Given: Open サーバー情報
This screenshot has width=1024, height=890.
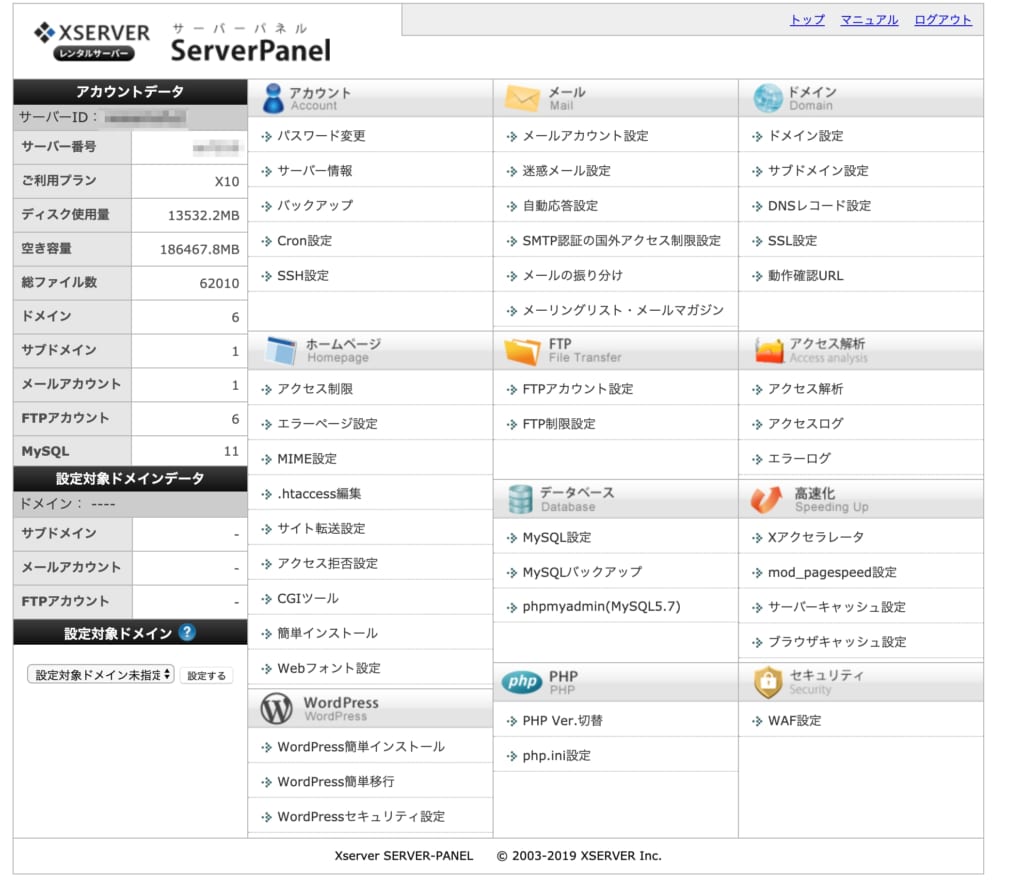Looking at the screenshot, I should coord(315,171).
